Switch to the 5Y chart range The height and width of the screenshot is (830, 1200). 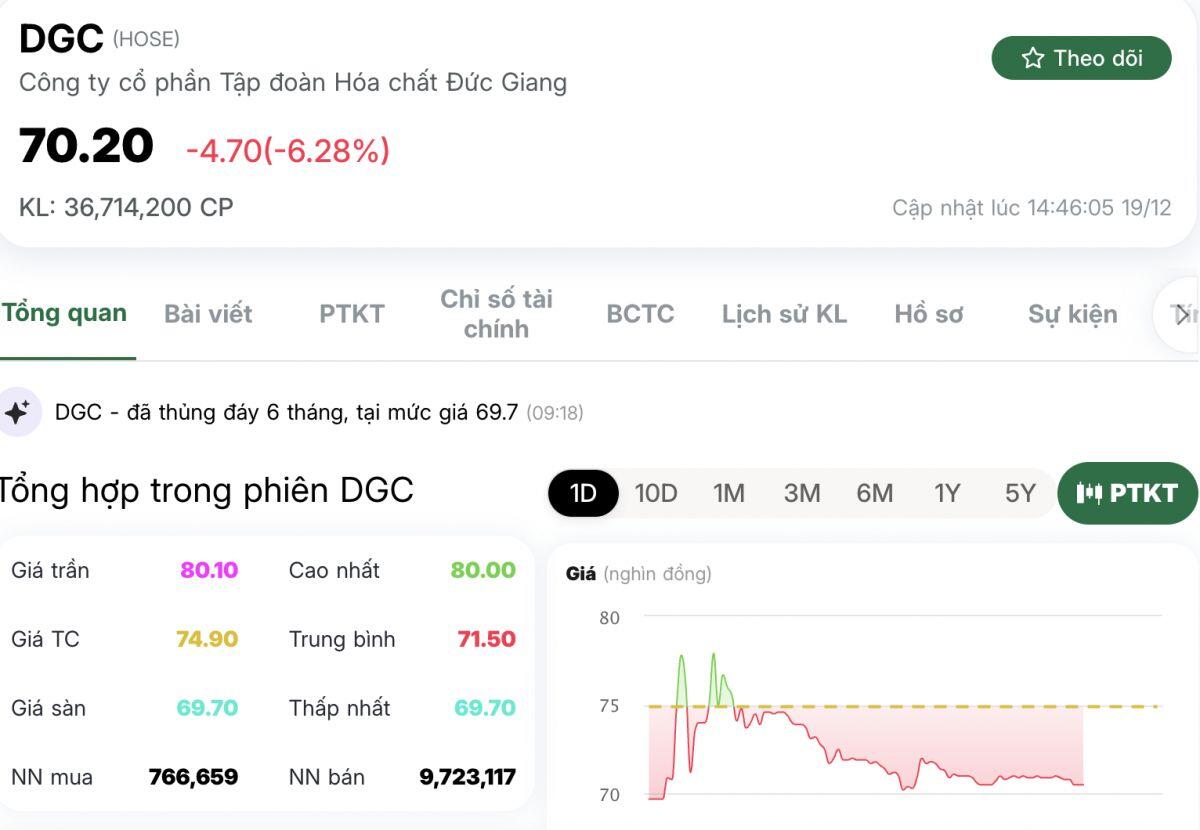(x=1017, y=493)
